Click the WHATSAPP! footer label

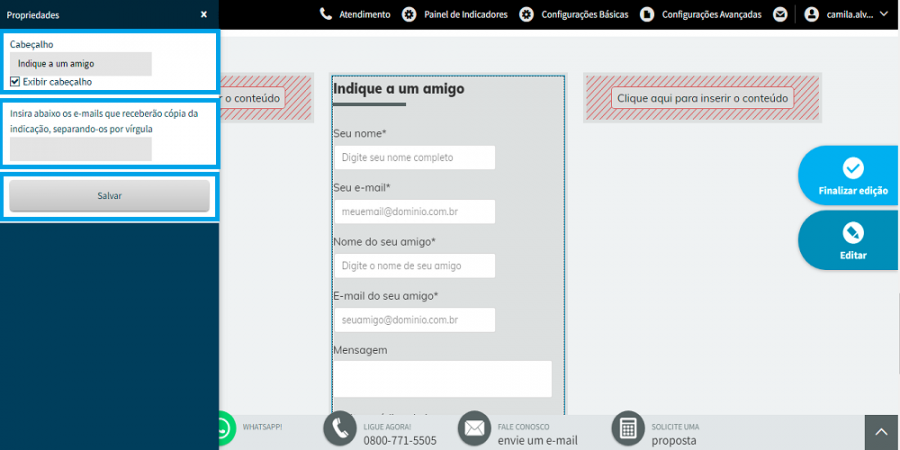click(262, 427)
